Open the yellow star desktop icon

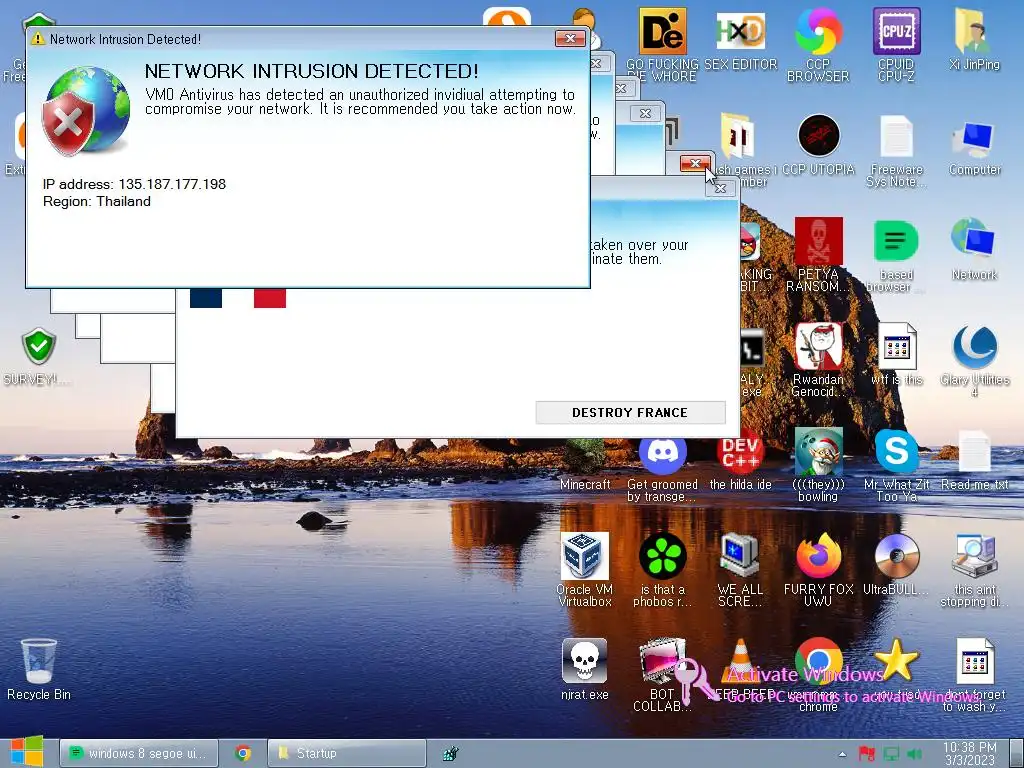(897, 660)
